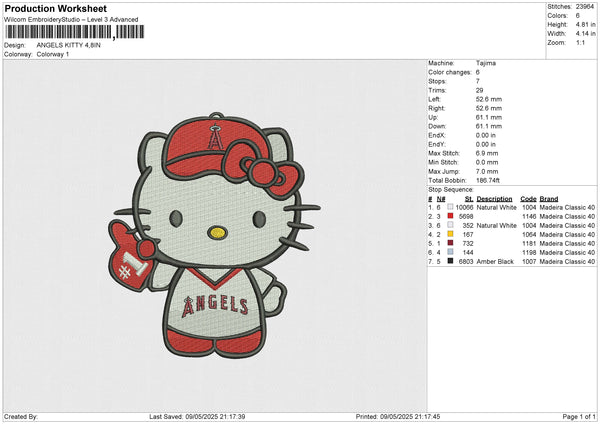
Task: Click the "Amber Black" description
Action: [495, 262]
